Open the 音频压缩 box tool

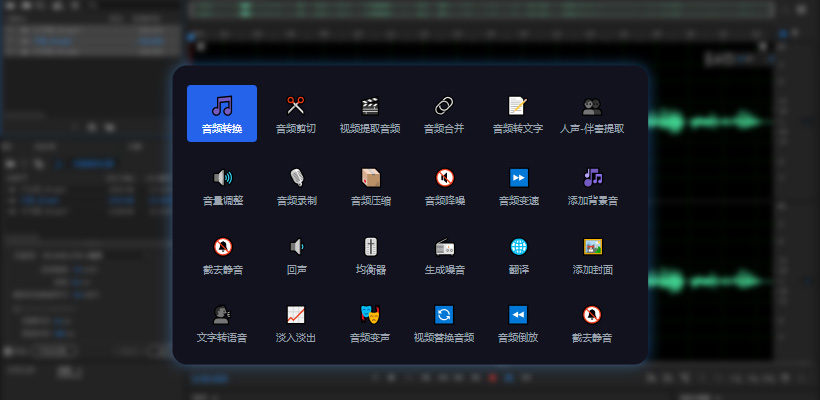point(370,186)
